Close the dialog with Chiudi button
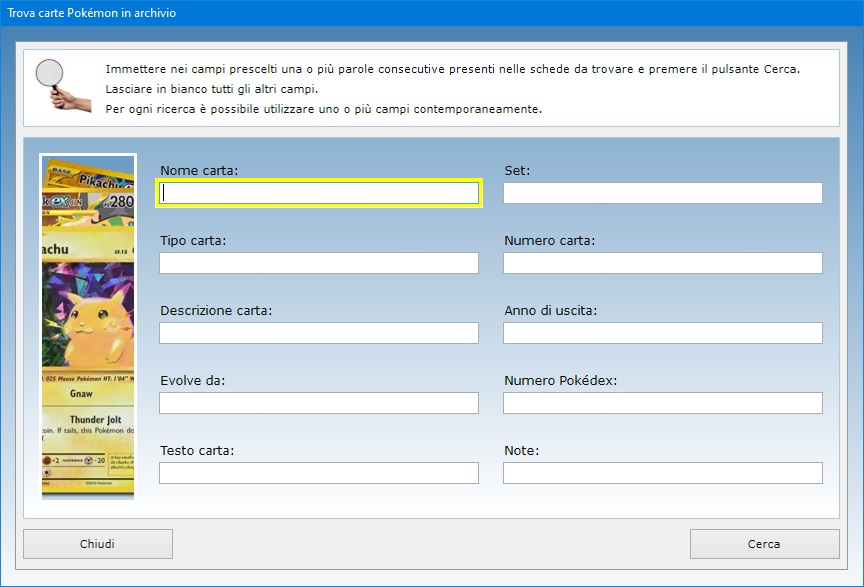The height and width of the screenshot is (587, 864). (x=98, y=544)
